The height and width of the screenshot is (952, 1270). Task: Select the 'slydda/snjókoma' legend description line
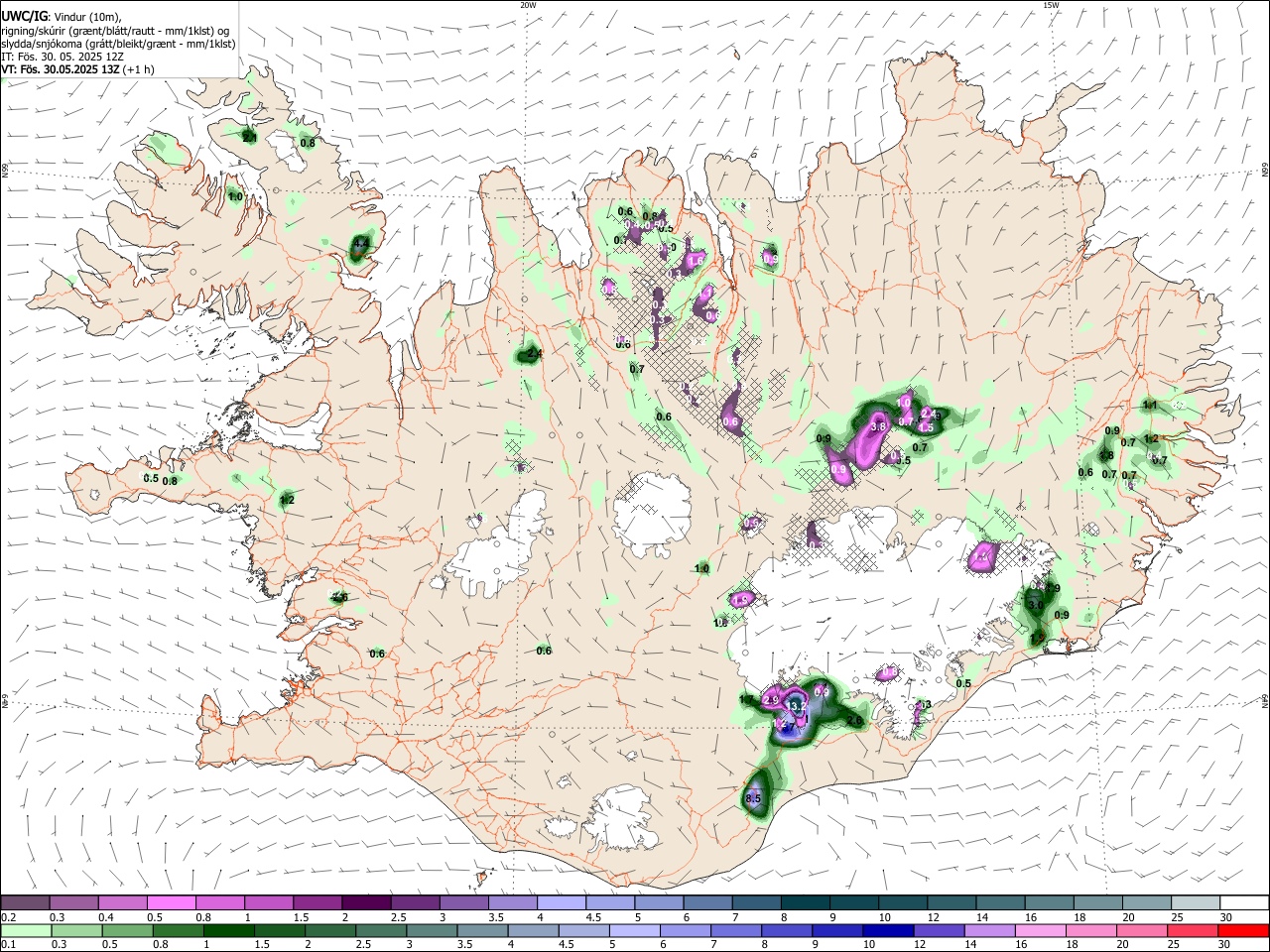tap(118, 44)
